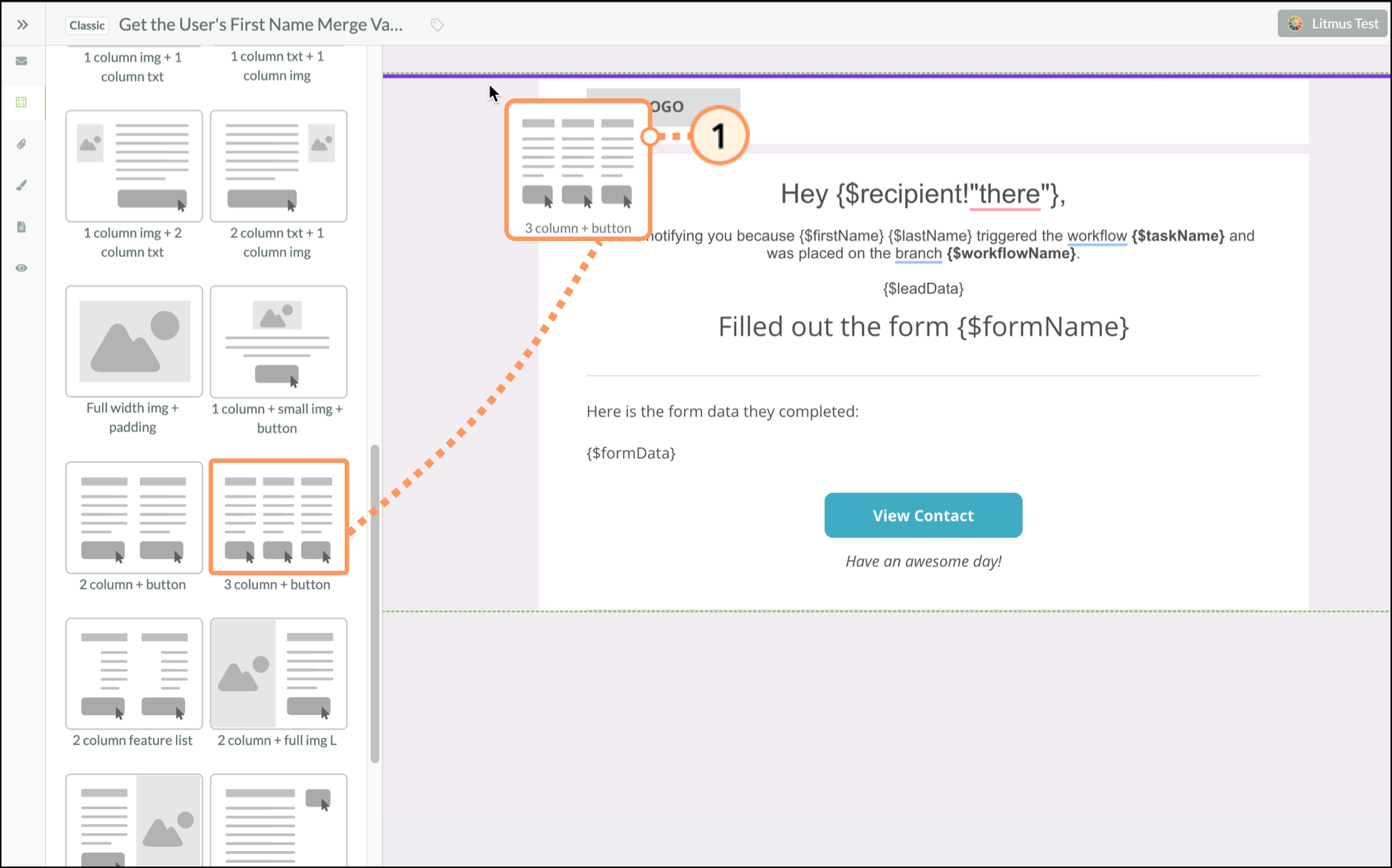Open the paperclip attachments icon
This screenshot has height=868, width=1392.
[x=21, y=143]
